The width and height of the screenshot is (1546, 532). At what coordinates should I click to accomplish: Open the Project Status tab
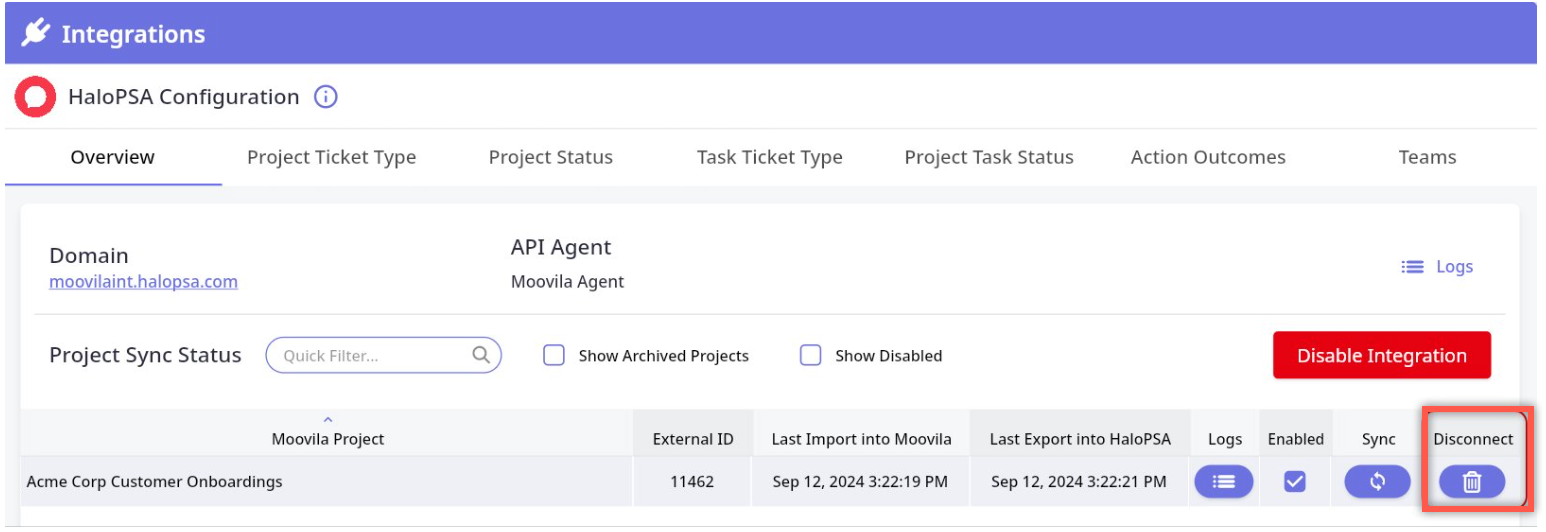[550, 157]
